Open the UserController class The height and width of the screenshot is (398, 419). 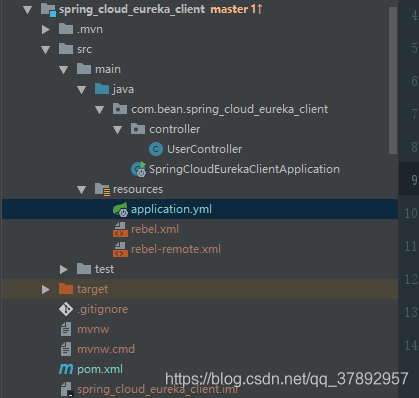[205, 149]
